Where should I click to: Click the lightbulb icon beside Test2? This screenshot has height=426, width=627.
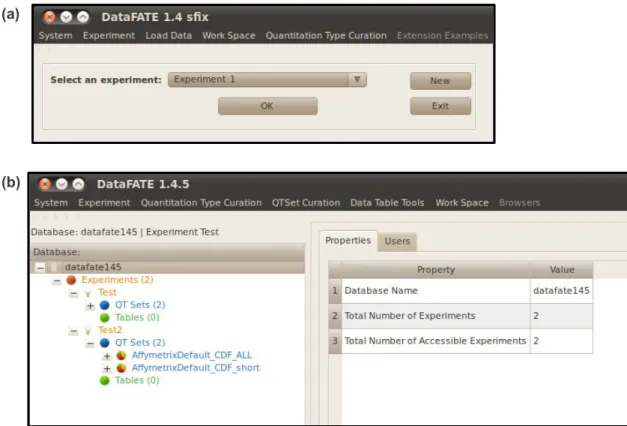point(88,330)
